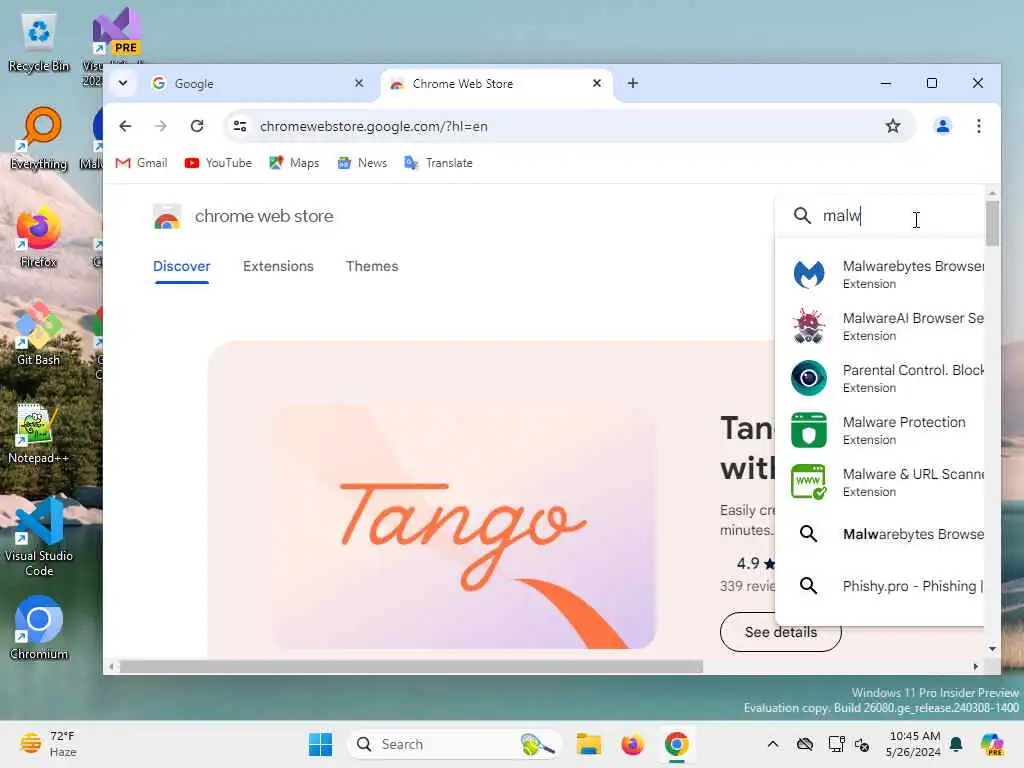The image size is (1024, 768).
Task: Open Copilot Preview from the taskbar
Action: (992, 744)
